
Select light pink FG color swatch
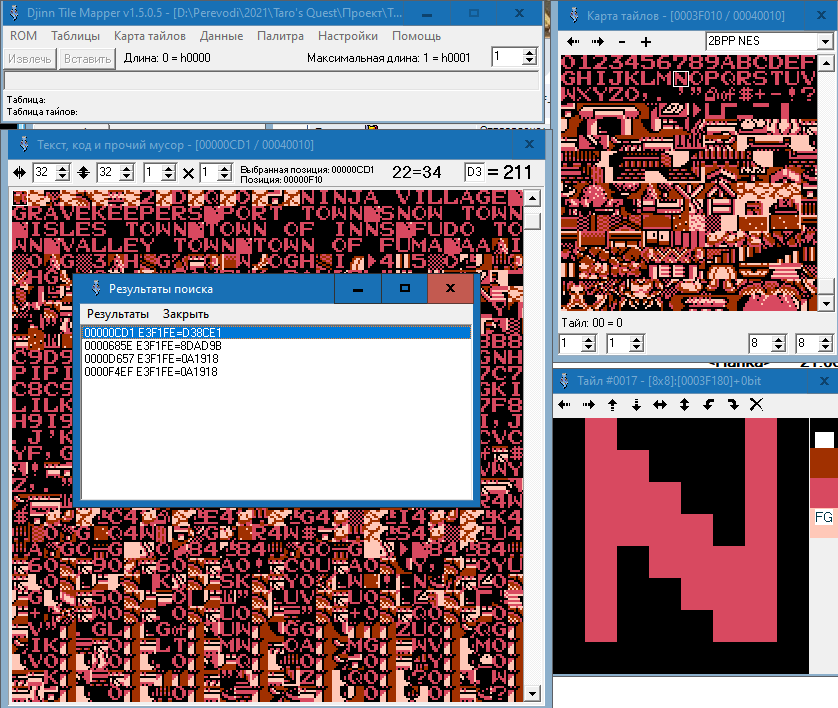824,523
